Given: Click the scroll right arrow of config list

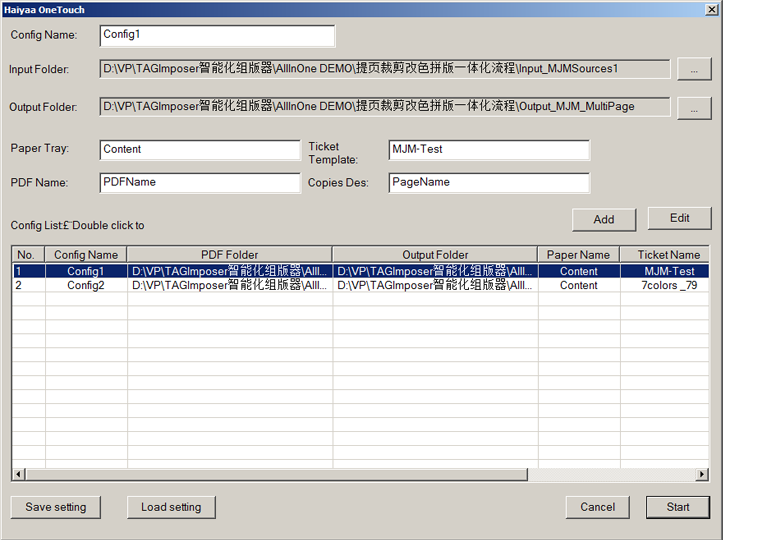Looking at the screenshot, I should (x=702, y=475).
